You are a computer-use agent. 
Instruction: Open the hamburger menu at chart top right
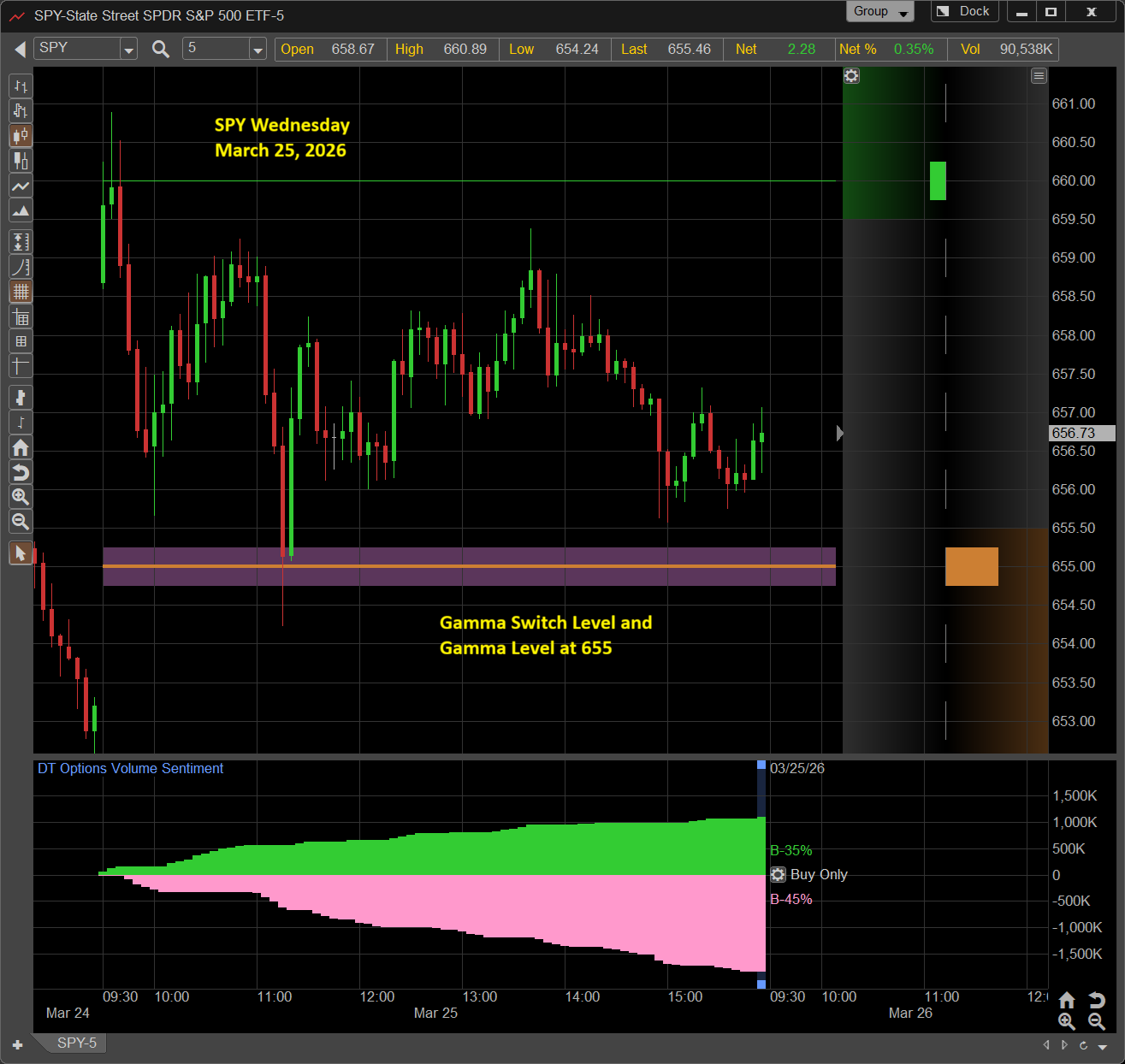click(x=1039, y=76)
